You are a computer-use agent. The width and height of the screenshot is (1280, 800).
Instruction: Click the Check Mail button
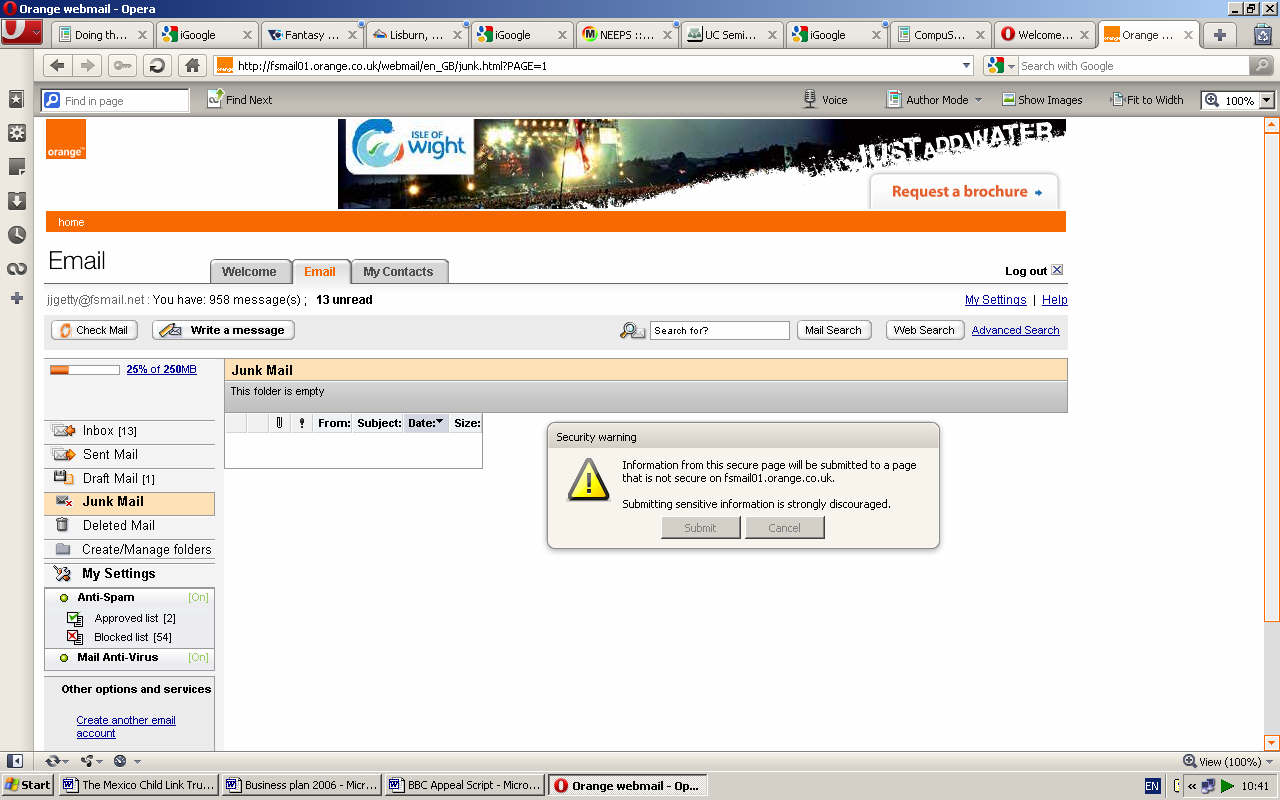93,330
